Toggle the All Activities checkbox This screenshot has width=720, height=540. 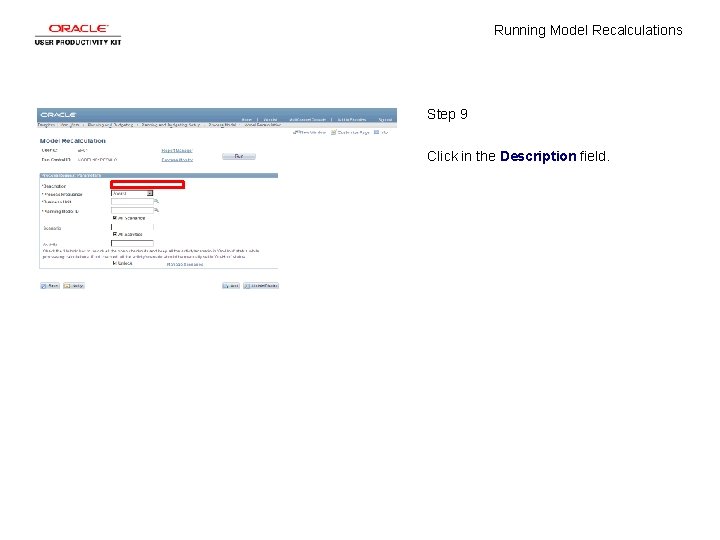tap(115, 234)
